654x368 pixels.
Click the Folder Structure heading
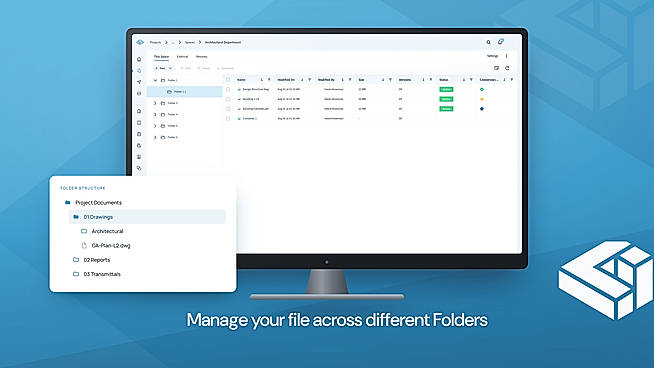pyautogui.click(x=83, y=188)
